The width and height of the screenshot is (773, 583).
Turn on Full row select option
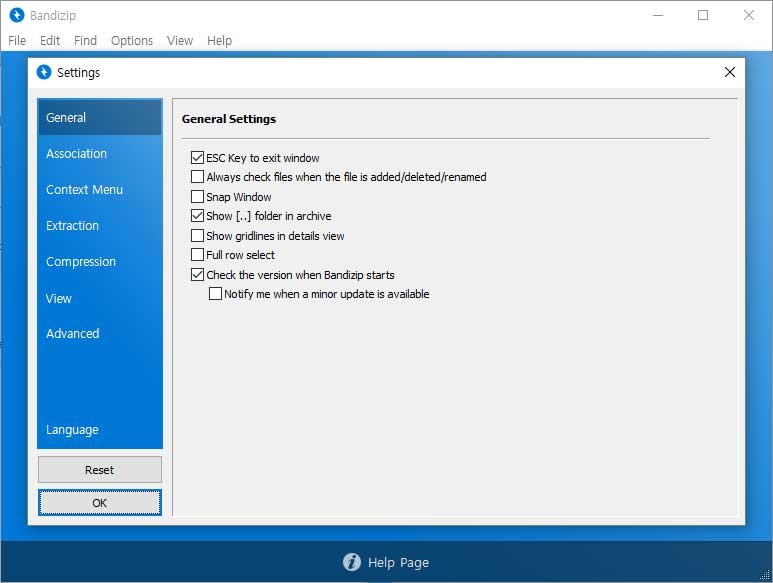(197, 255)
